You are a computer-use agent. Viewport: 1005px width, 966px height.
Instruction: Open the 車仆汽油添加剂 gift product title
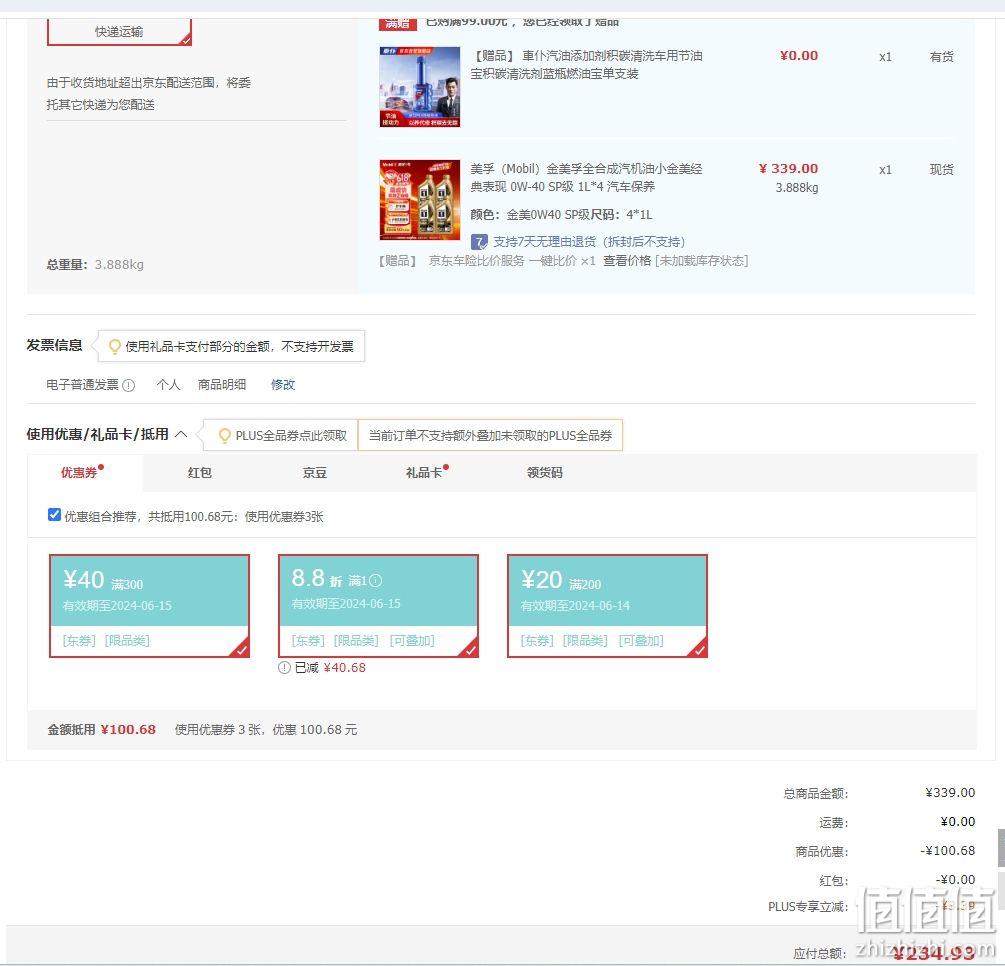pos(586,65)
